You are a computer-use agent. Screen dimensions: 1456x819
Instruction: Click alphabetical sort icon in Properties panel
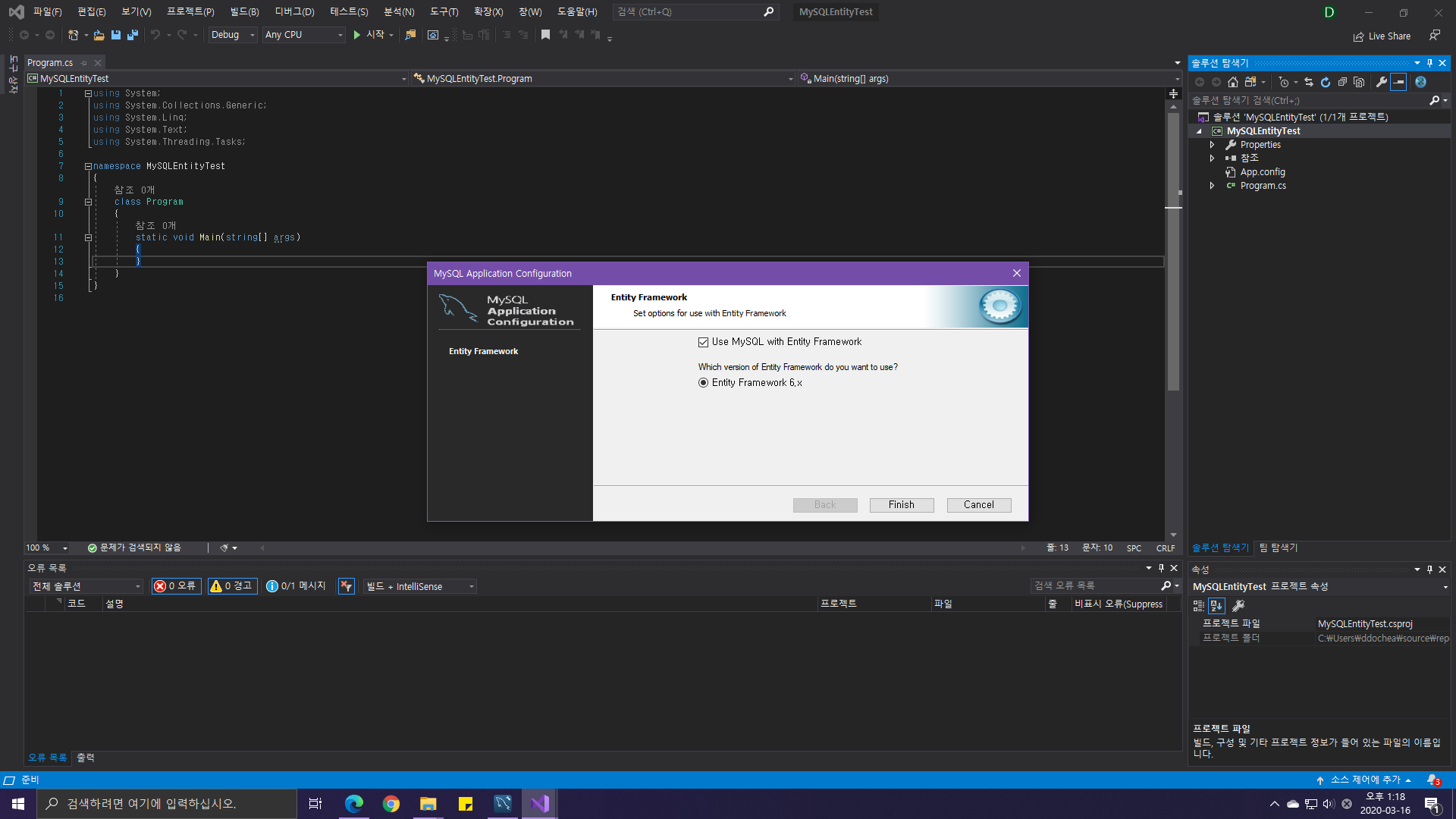point(1216,605)
